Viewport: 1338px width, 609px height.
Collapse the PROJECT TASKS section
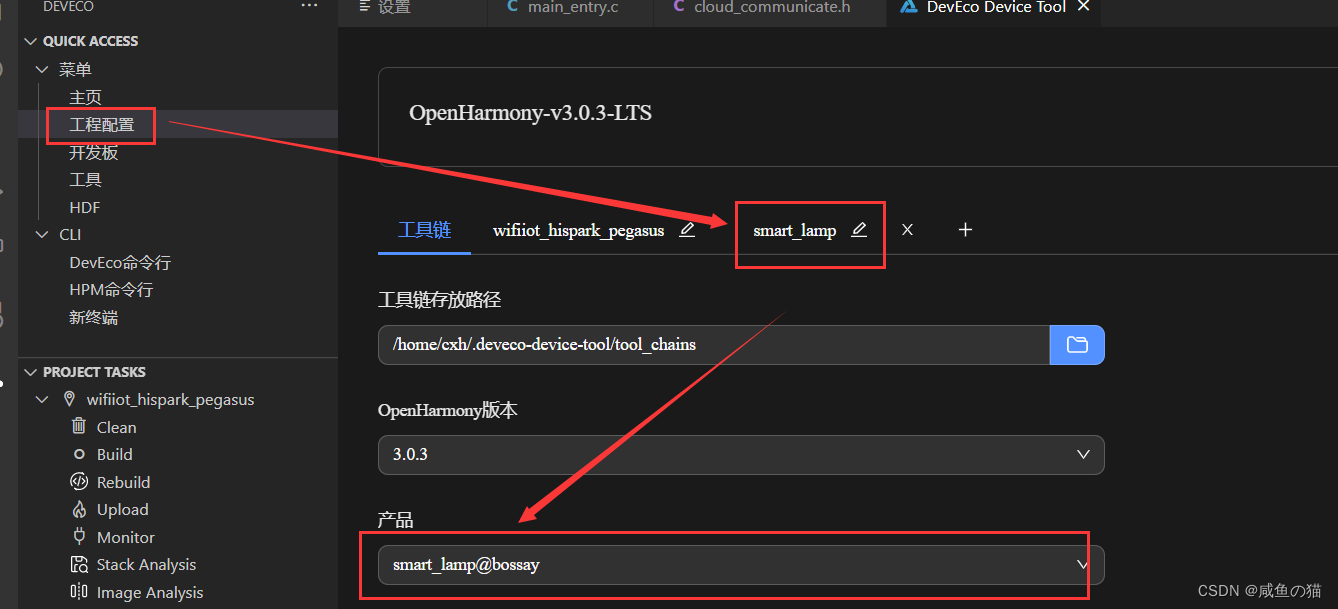(28, 372)
